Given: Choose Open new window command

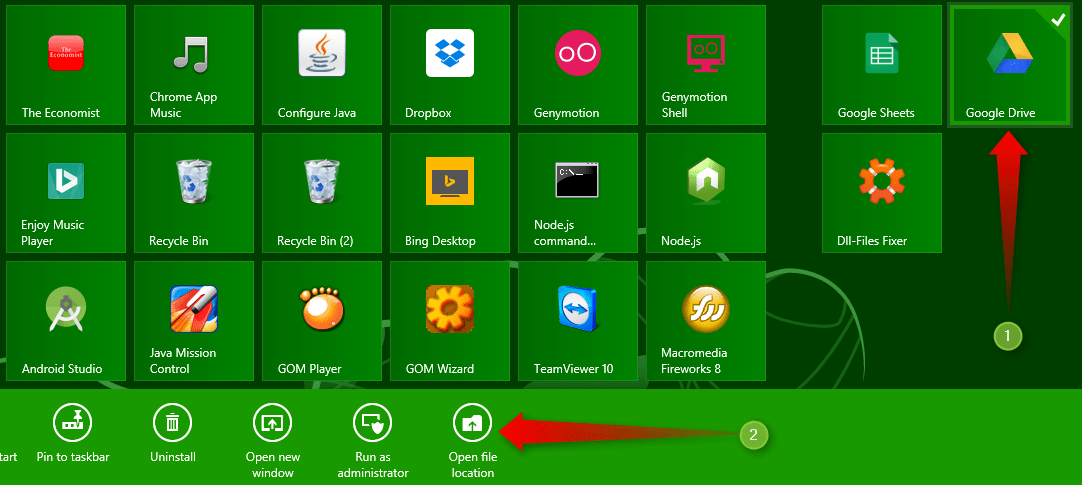Looking at the screenshot, I should pos(272,423).
